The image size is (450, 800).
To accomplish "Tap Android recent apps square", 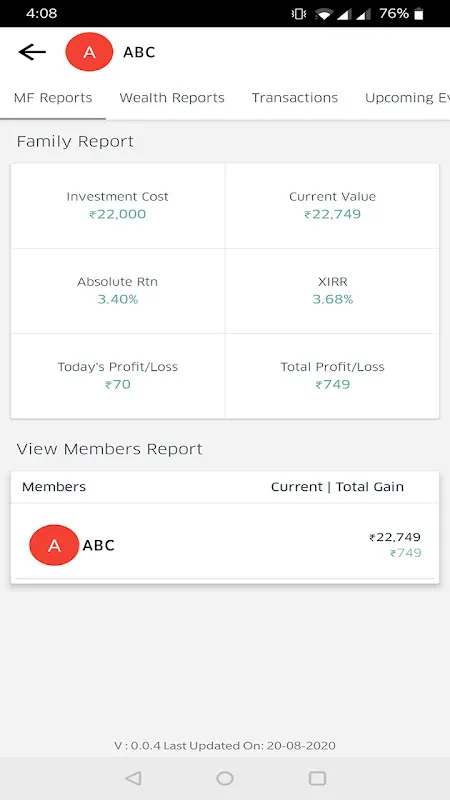I will [x=317, y=778].
